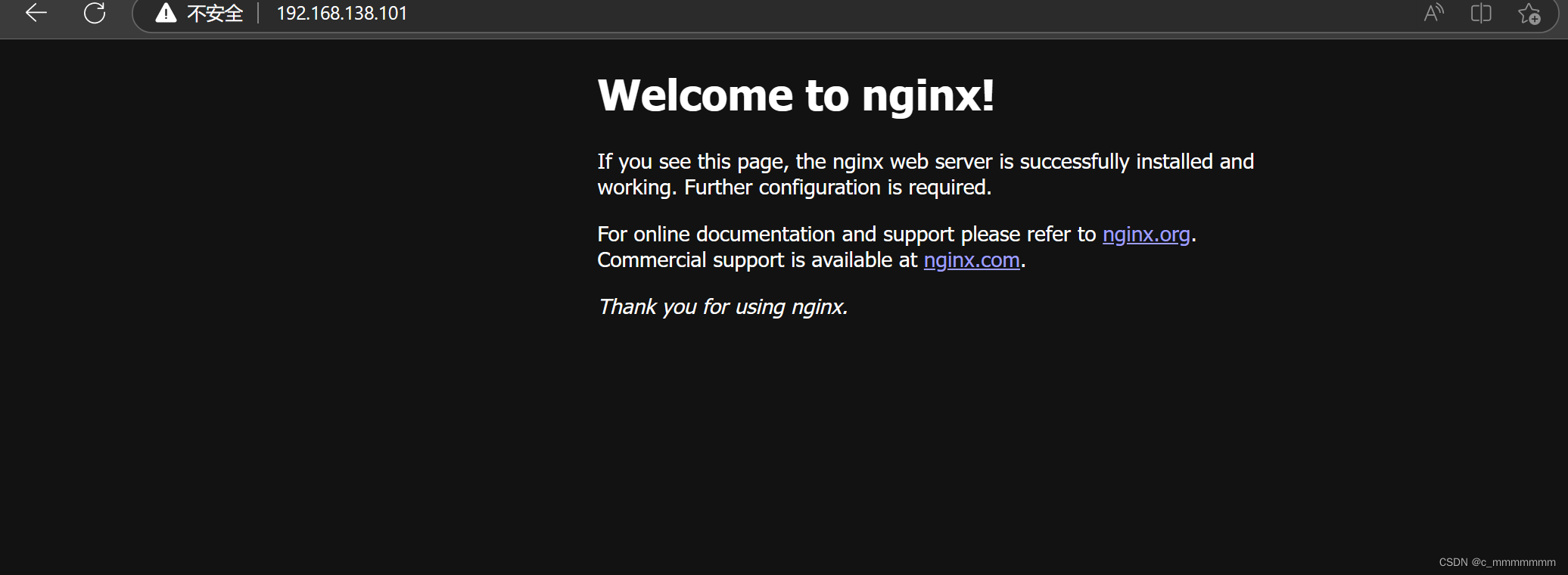Click the Welcome to nginx! heading
The image size is (1568, 575).
796,96
